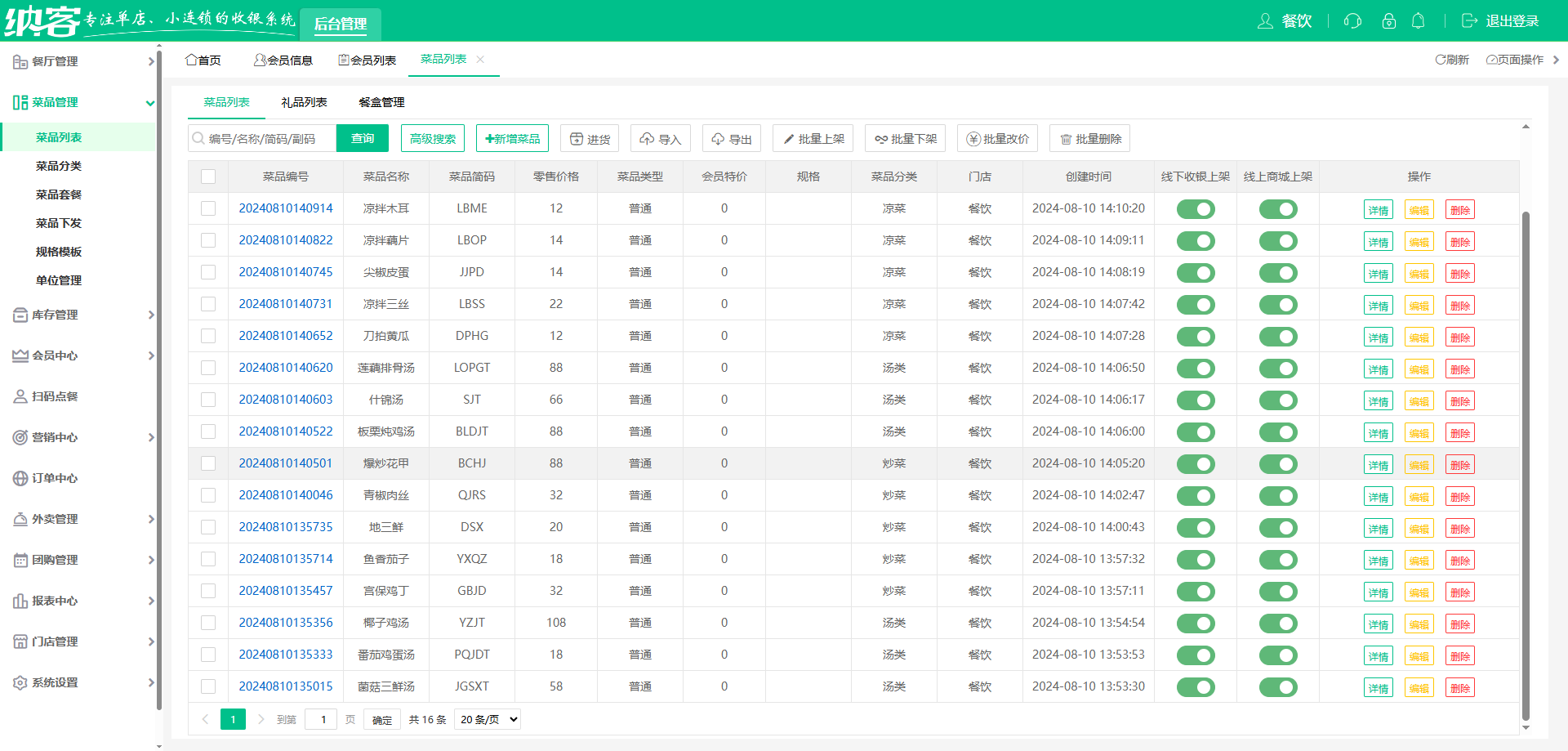The width and height of the screenshot is (1568, 751).
Task: Switch to the 礼品列表 tab
Action: tap(304, 102)
